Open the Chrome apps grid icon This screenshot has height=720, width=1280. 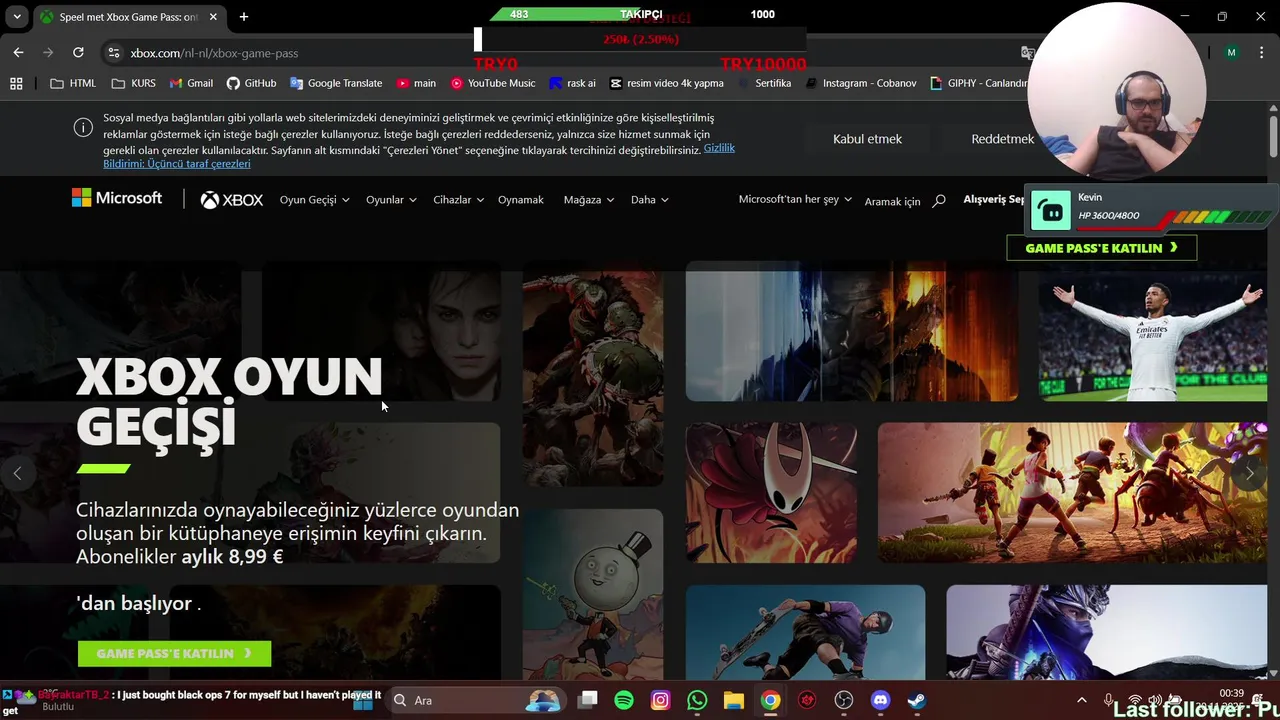[x=16, y=83]
